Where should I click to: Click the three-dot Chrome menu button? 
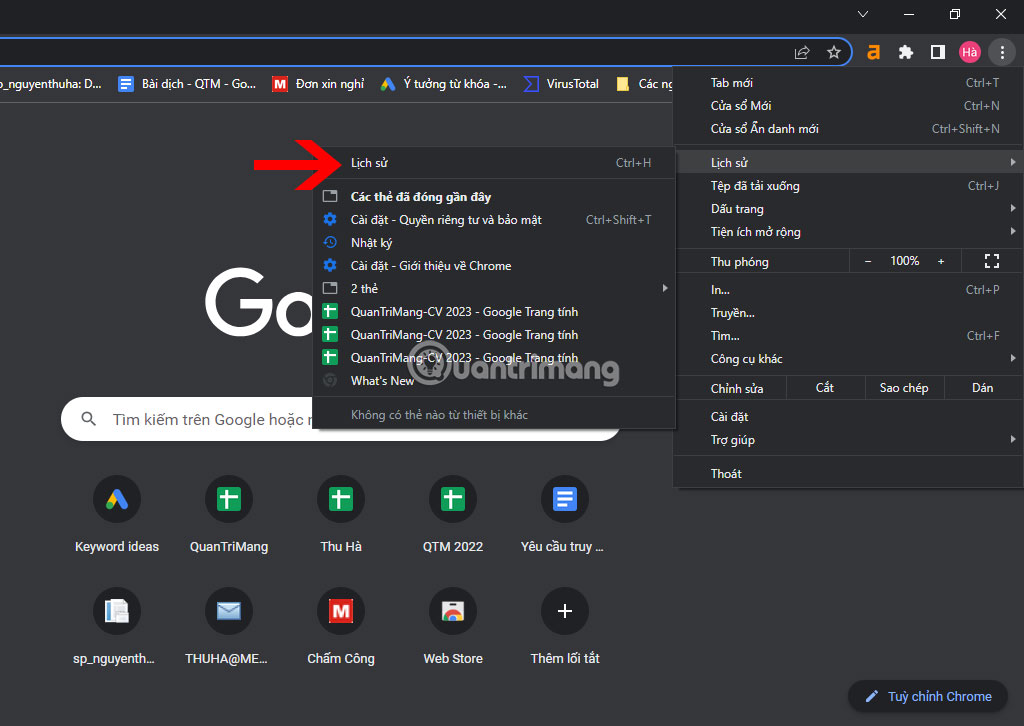click(1002, 53)
